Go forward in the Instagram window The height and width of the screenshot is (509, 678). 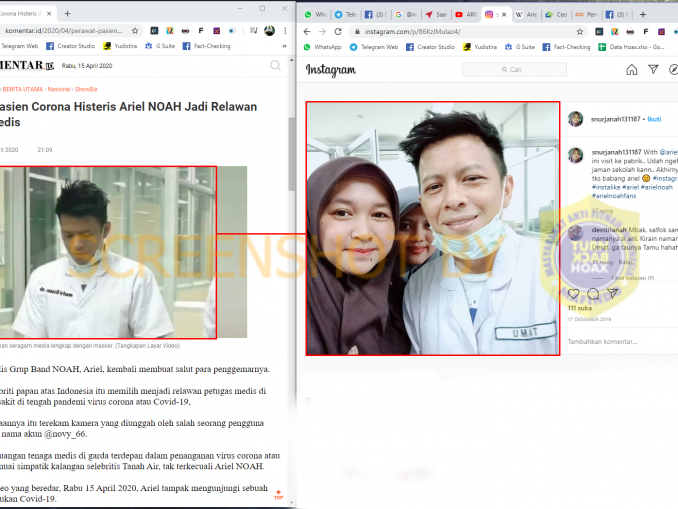pyautogui.click(x=323, y=32)
